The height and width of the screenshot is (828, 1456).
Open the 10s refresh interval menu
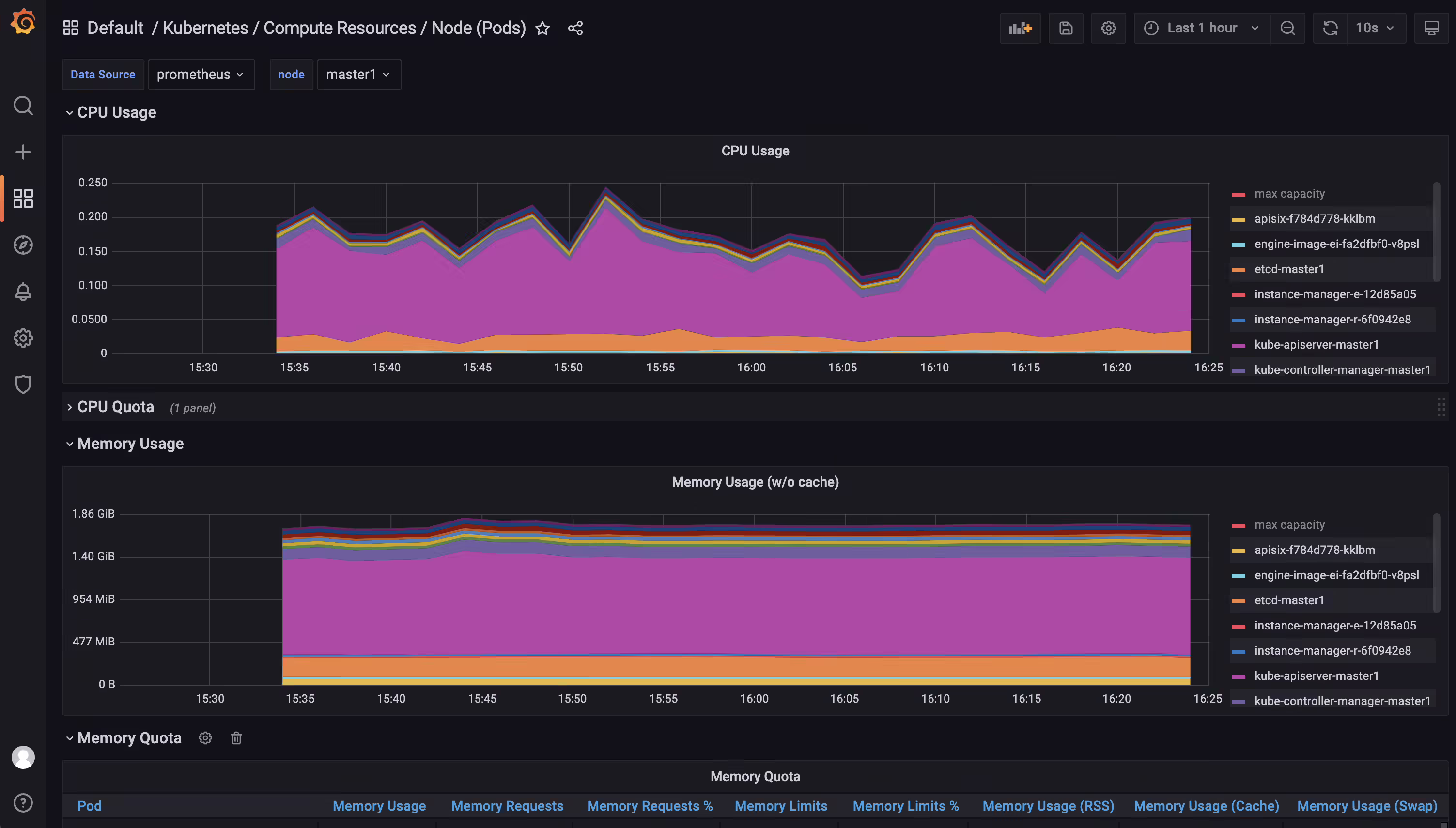[x=1376, y=28]
